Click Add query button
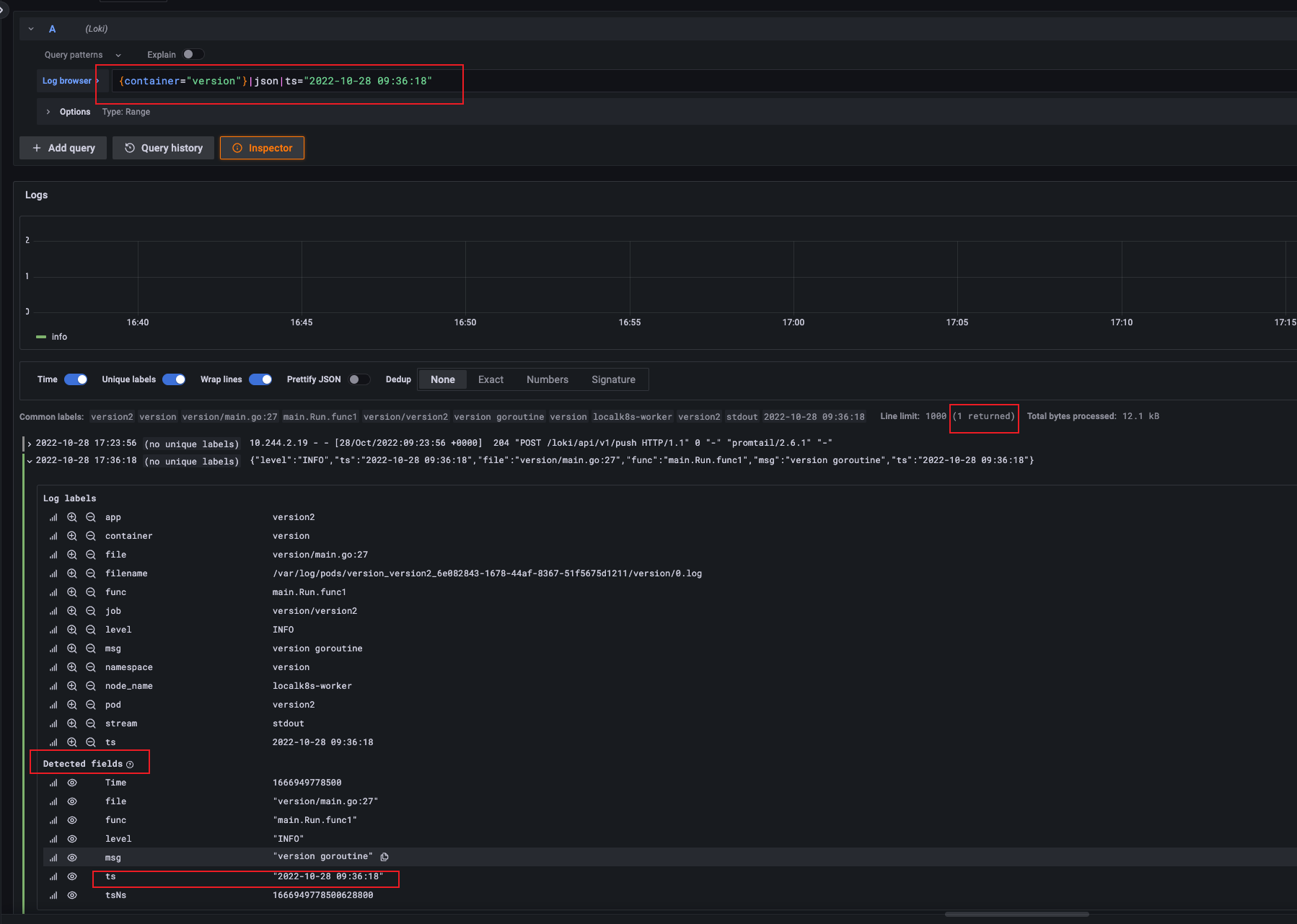Image resolution: width=1297 pixels, height=924 pixels. coord(63,148)
